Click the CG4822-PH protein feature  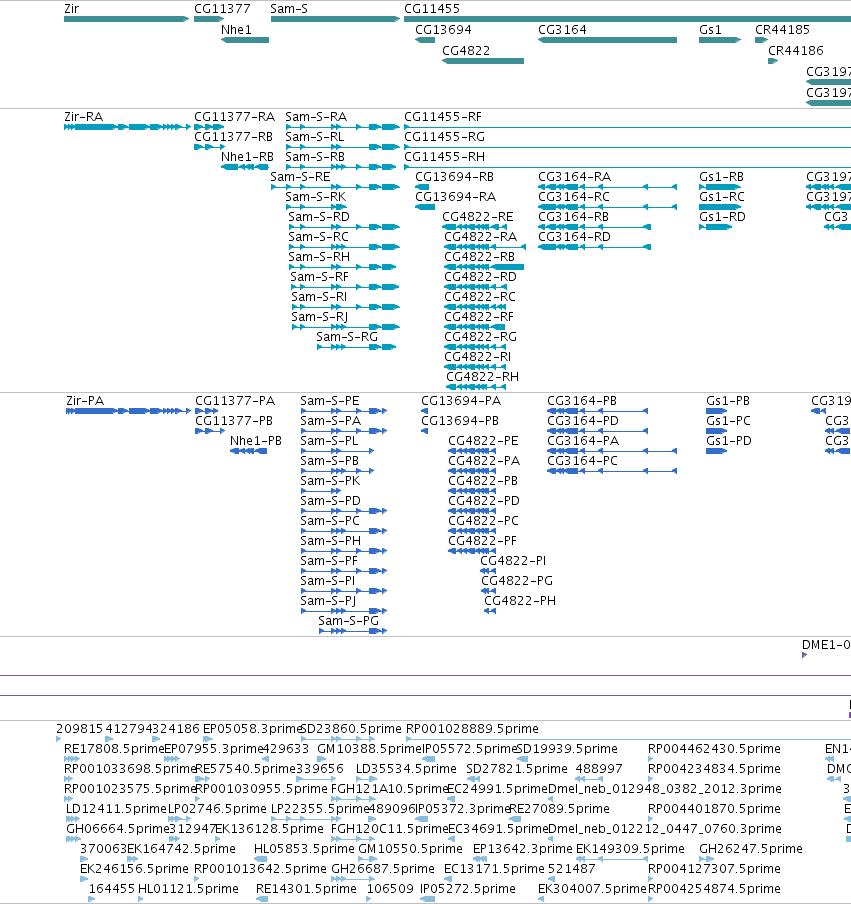click(490, 611)
